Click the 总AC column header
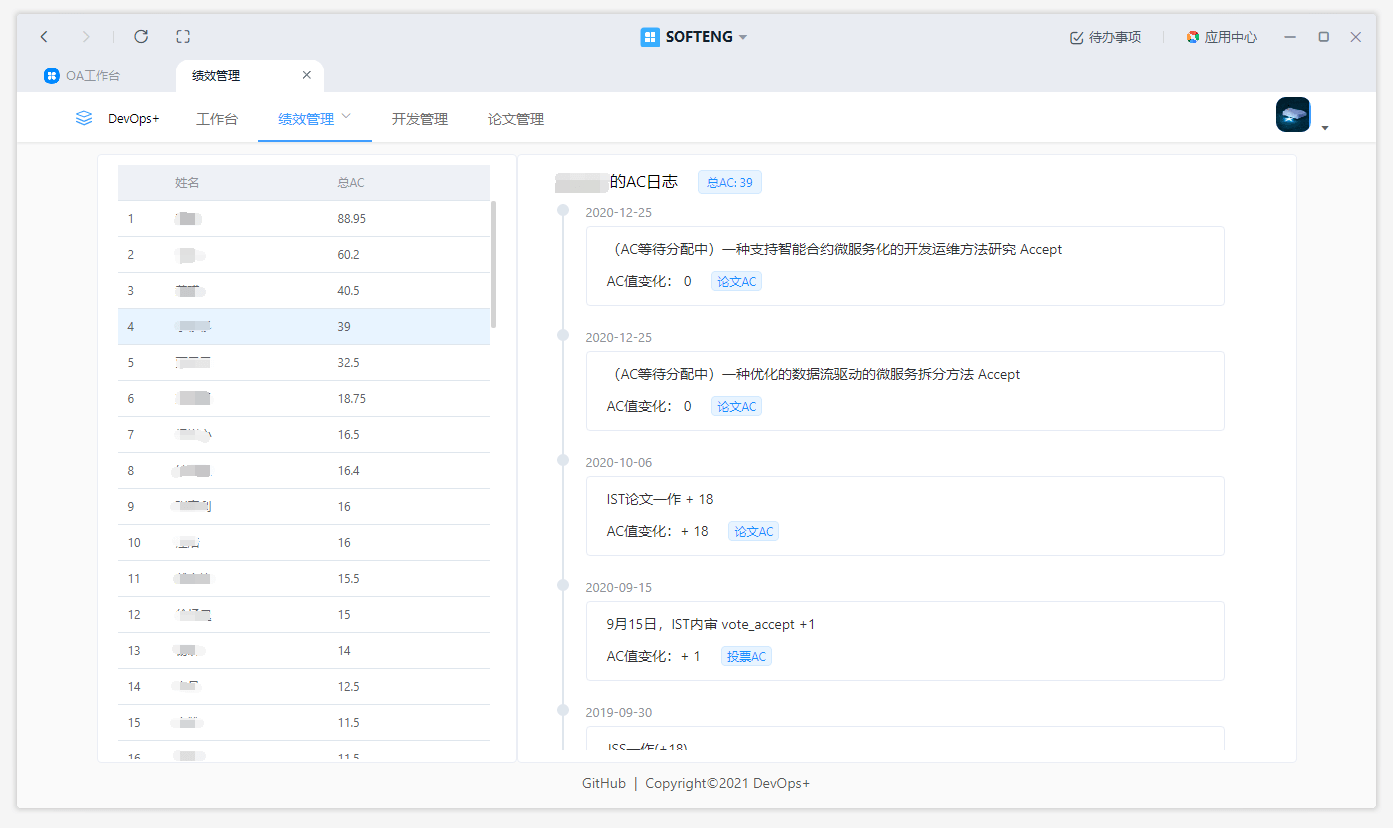This screenshot has width=1393, height=828. pyautogui.click(x=351, y=183)
